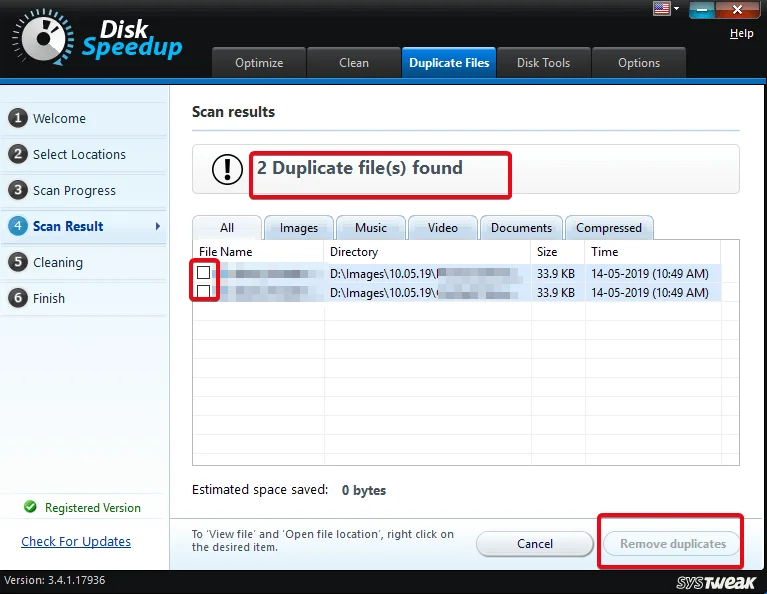The image size is (767, 594).
Task: Click the Remove duplicates button
Action: pyautogui.click(x=672, y=544)
